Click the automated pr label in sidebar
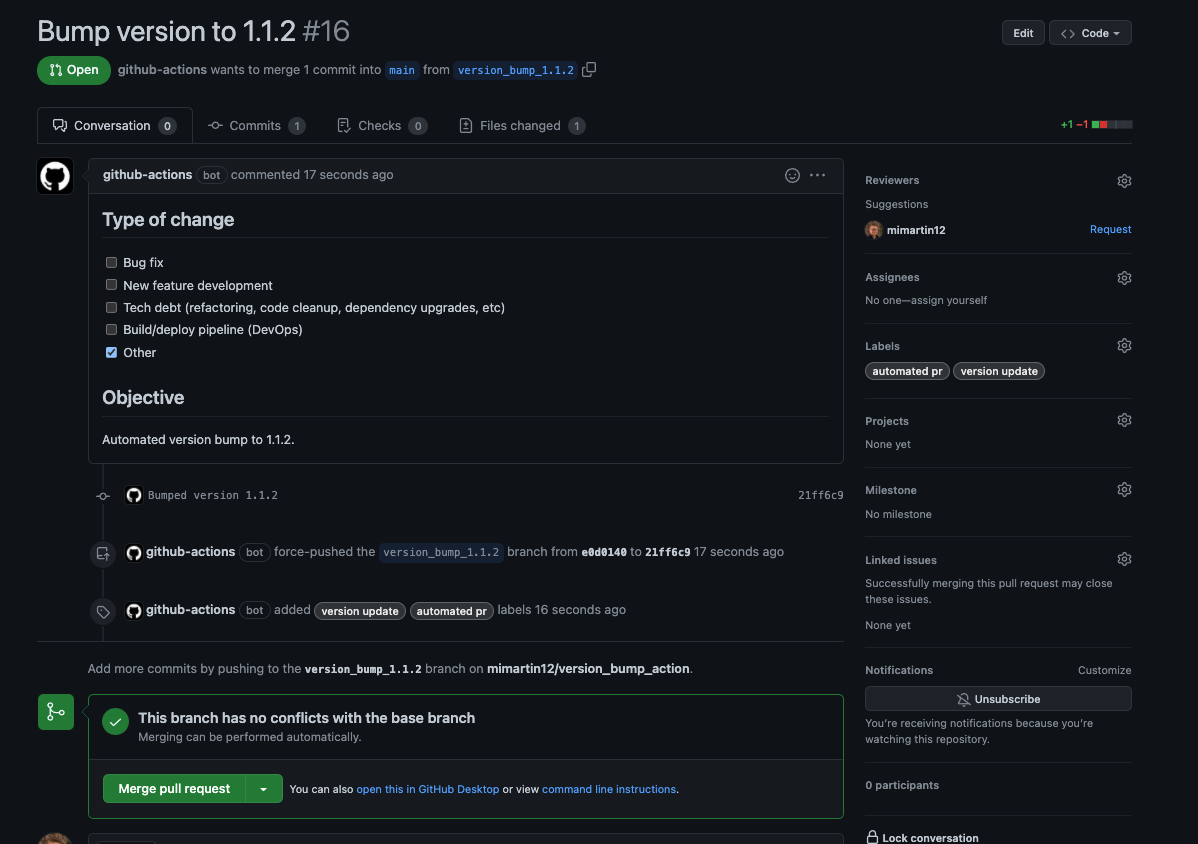This screenshot has height=844, width=1198. coord(907,371)
